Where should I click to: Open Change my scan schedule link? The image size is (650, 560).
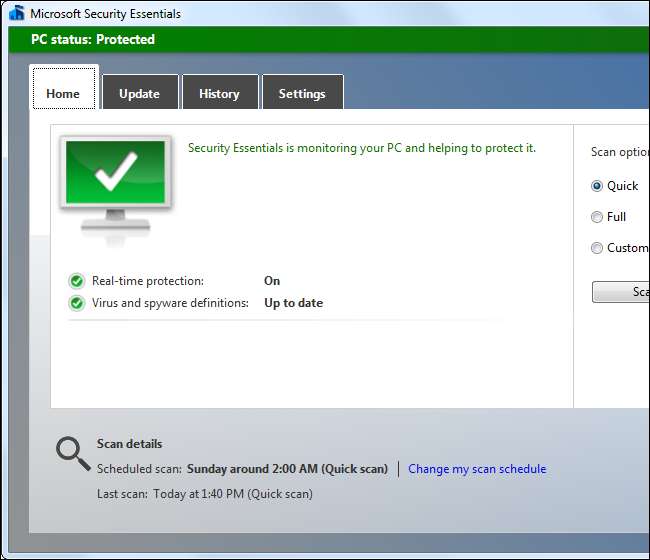coord(477,469)
